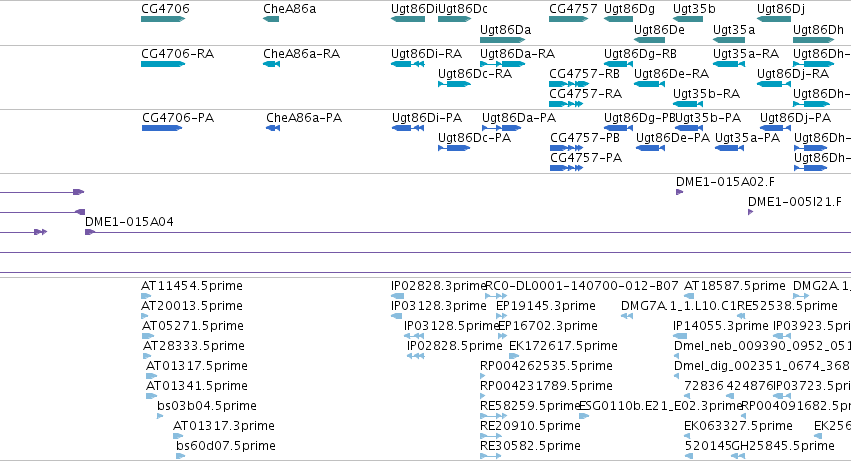This screenshot has height=461, width=851.
Task: Click the AT01317.3prime EST label
Action: 224,427
